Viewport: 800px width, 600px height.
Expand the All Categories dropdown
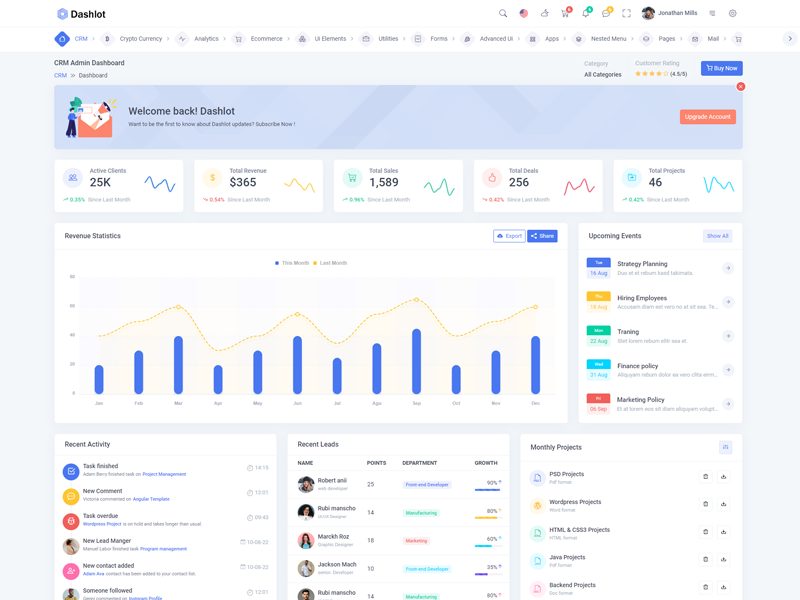pyautogui.click(x=603, y=75)
